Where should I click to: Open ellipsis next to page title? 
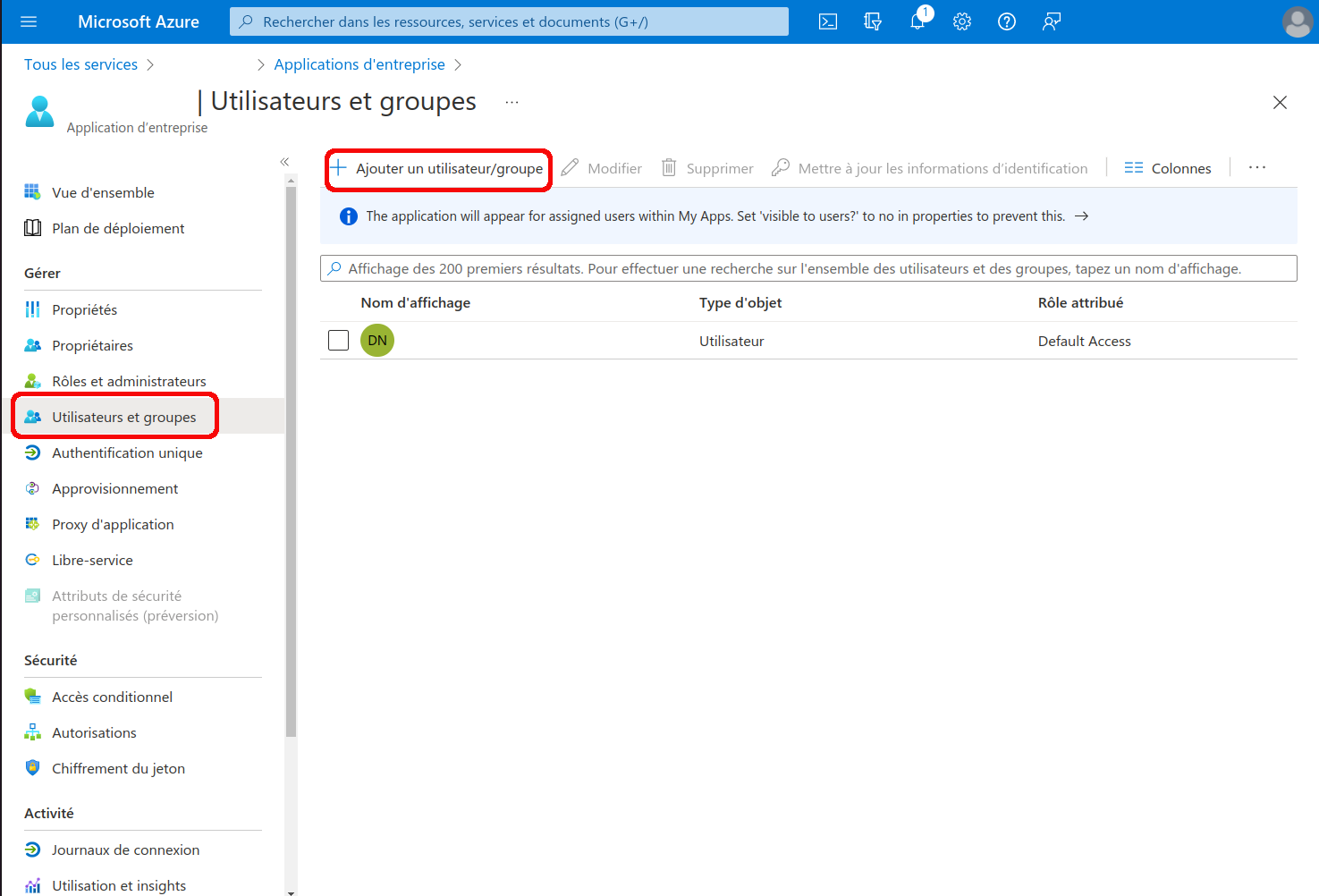tap(512, 102)
